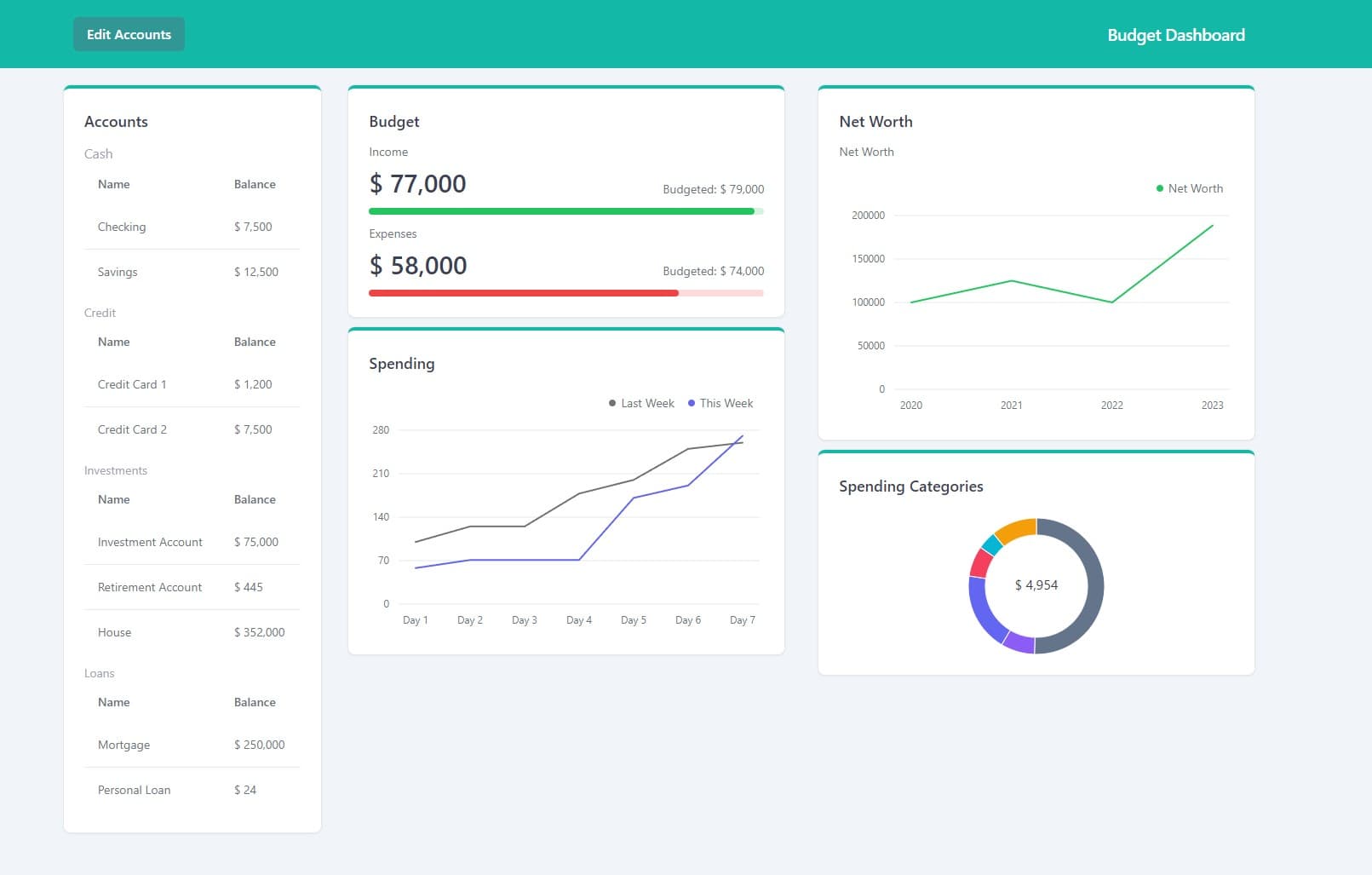
Task: Click the 2021 axis label
Action: coord(1012,406)
